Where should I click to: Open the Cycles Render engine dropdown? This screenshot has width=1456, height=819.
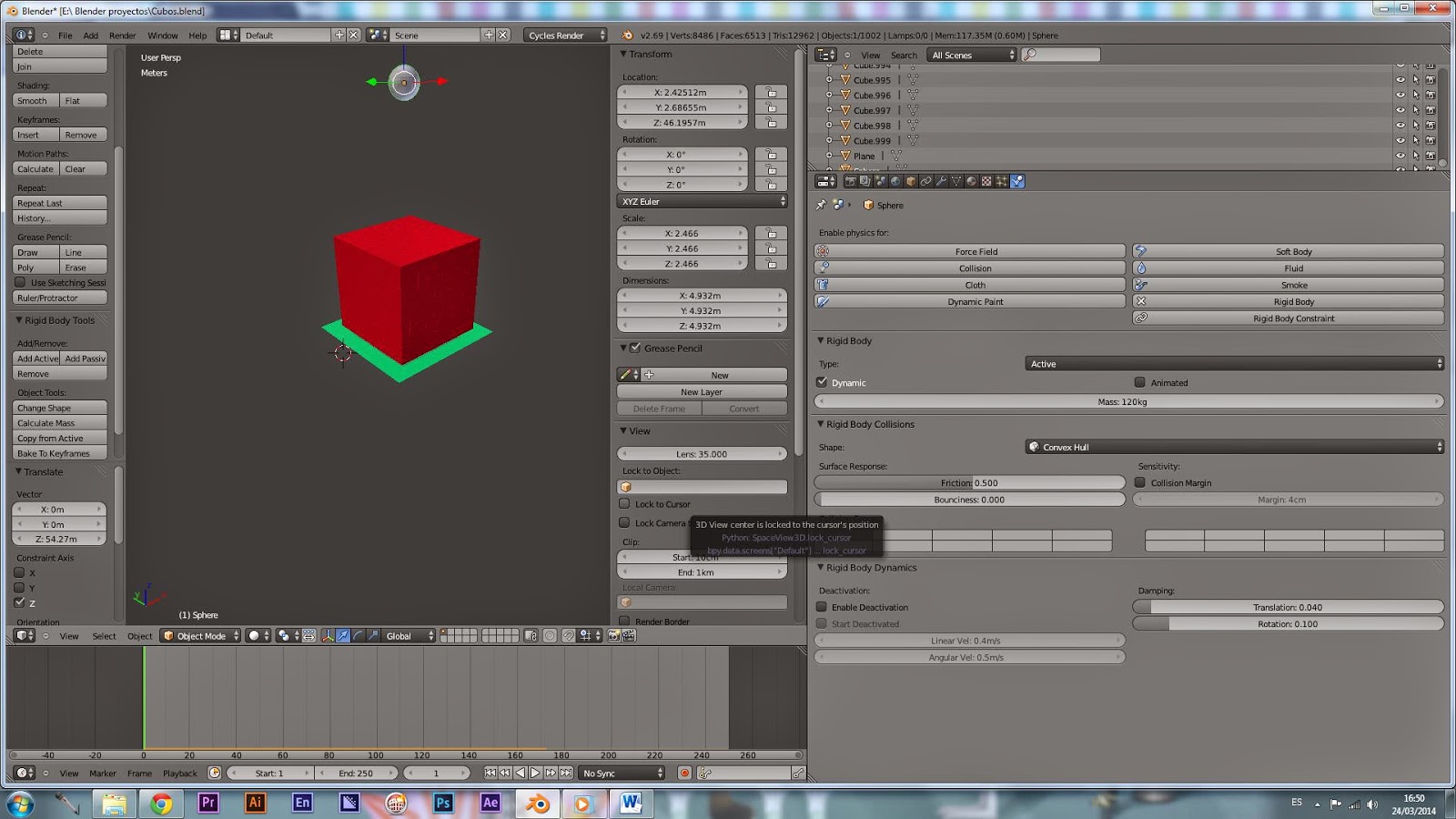(562, 35)
